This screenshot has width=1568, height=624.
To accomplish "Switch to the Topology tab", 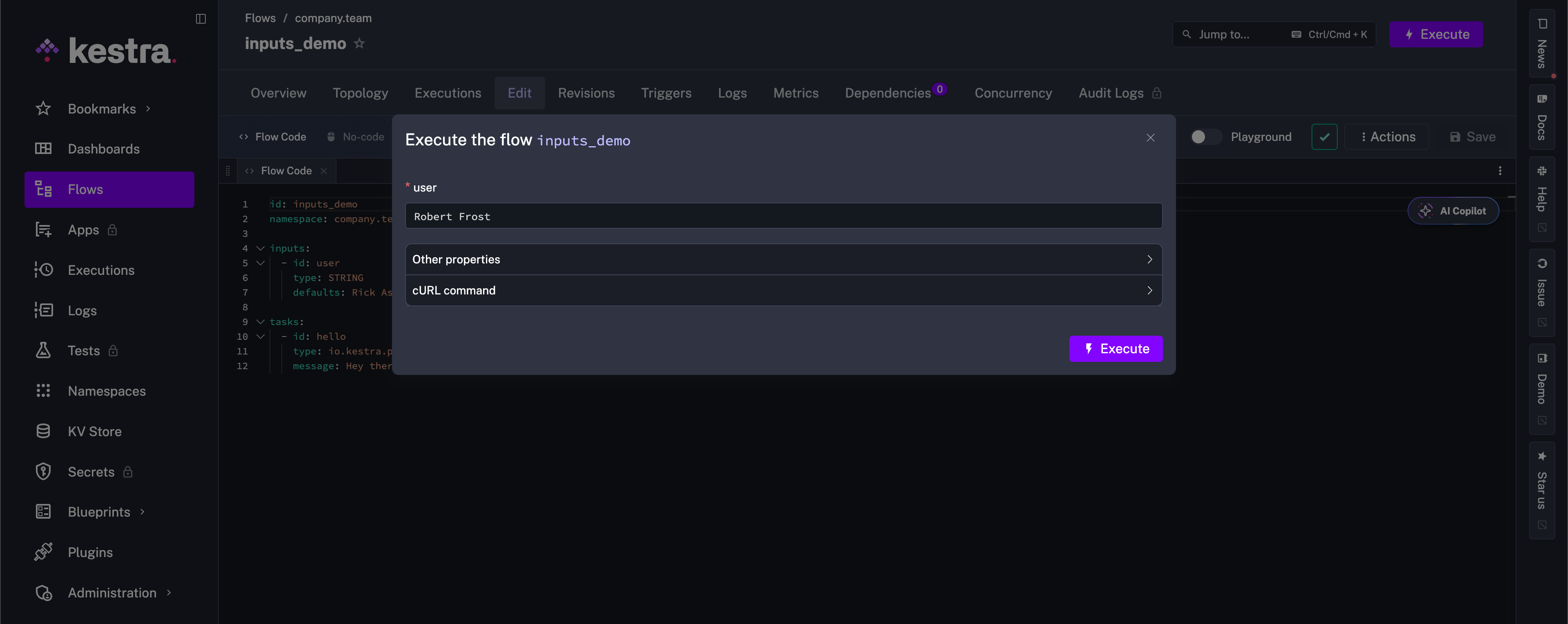I will pos(360,93).
